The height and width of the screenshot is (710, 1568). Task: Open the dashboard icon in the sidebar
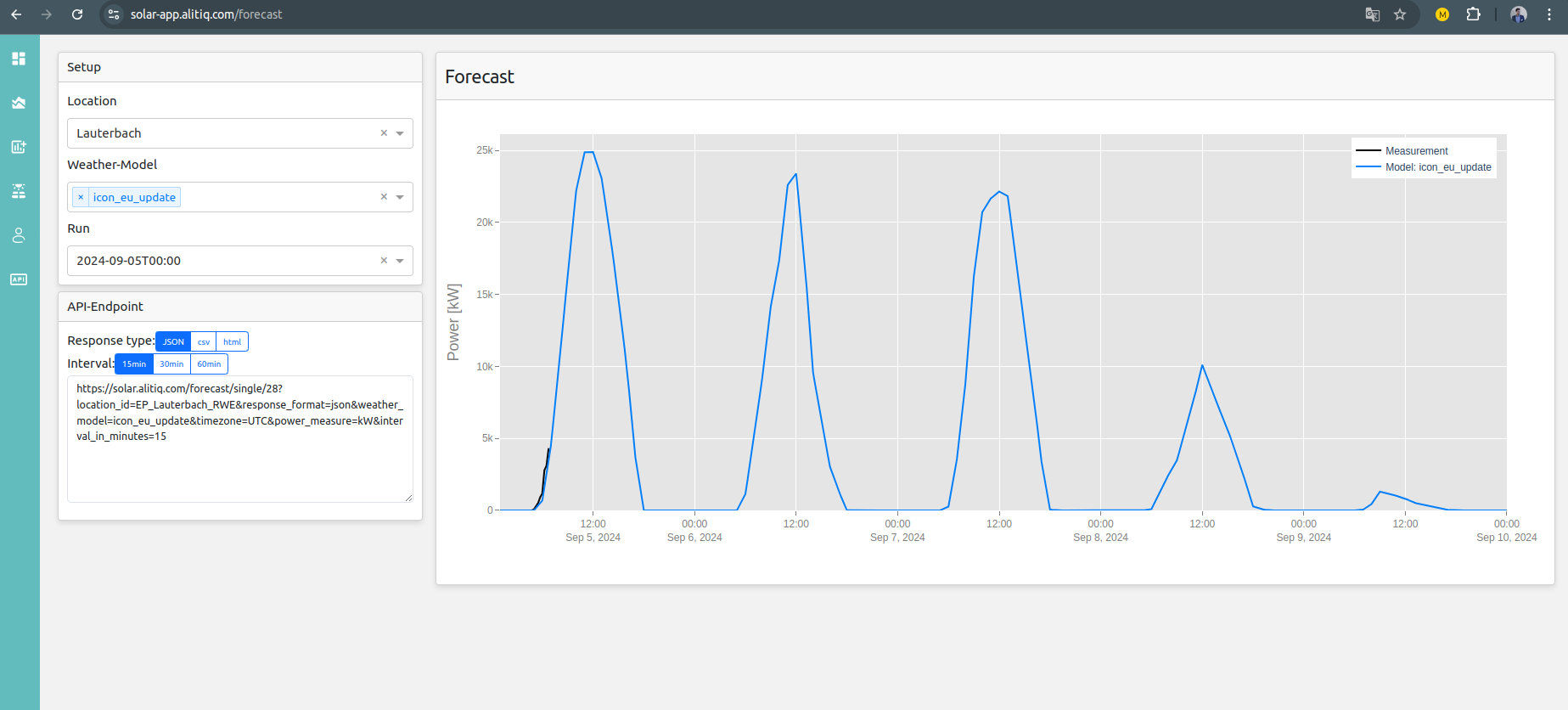click(x=19, y=59)
